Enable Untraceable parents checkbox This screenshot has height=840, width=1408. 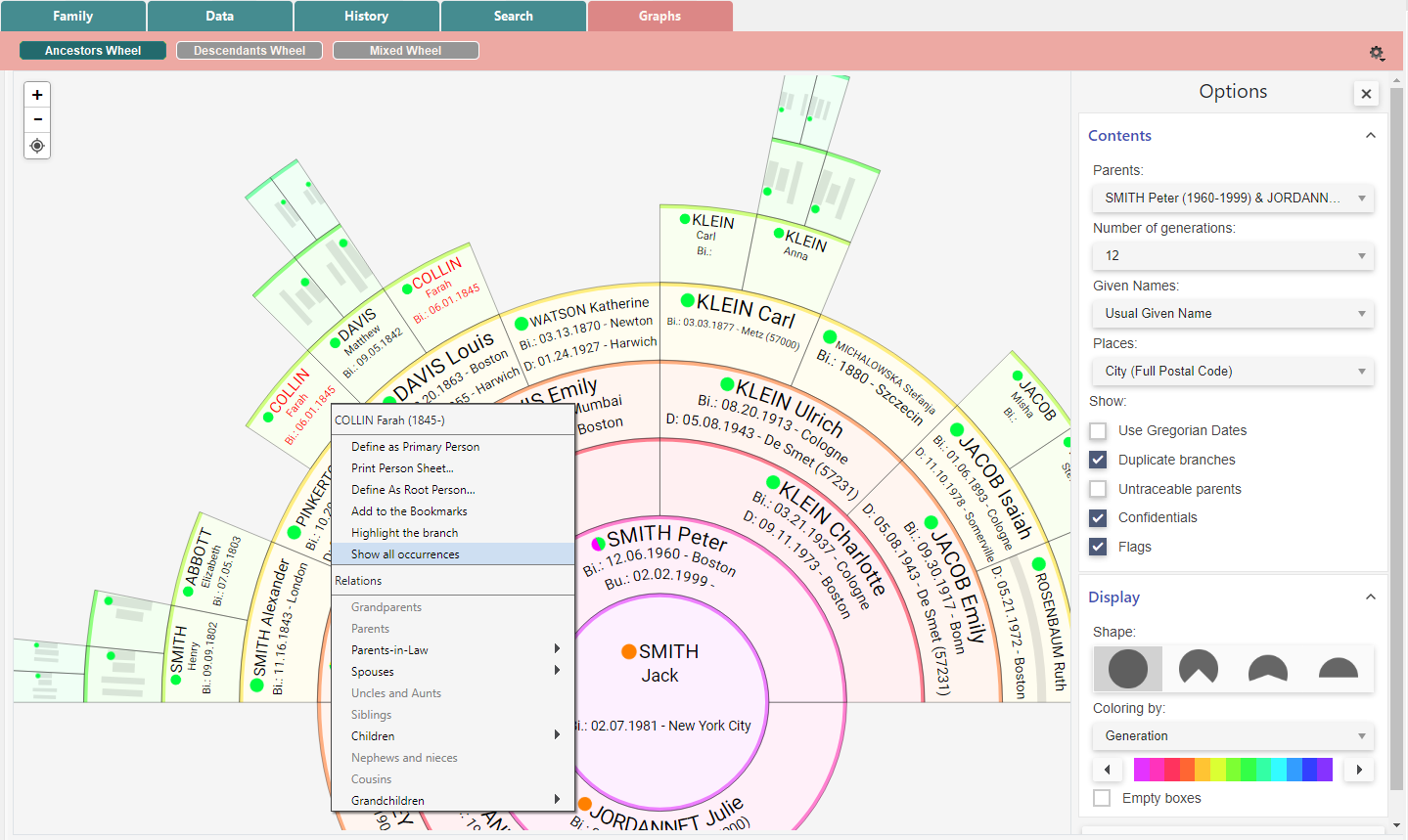click(x=1098, y=489)
